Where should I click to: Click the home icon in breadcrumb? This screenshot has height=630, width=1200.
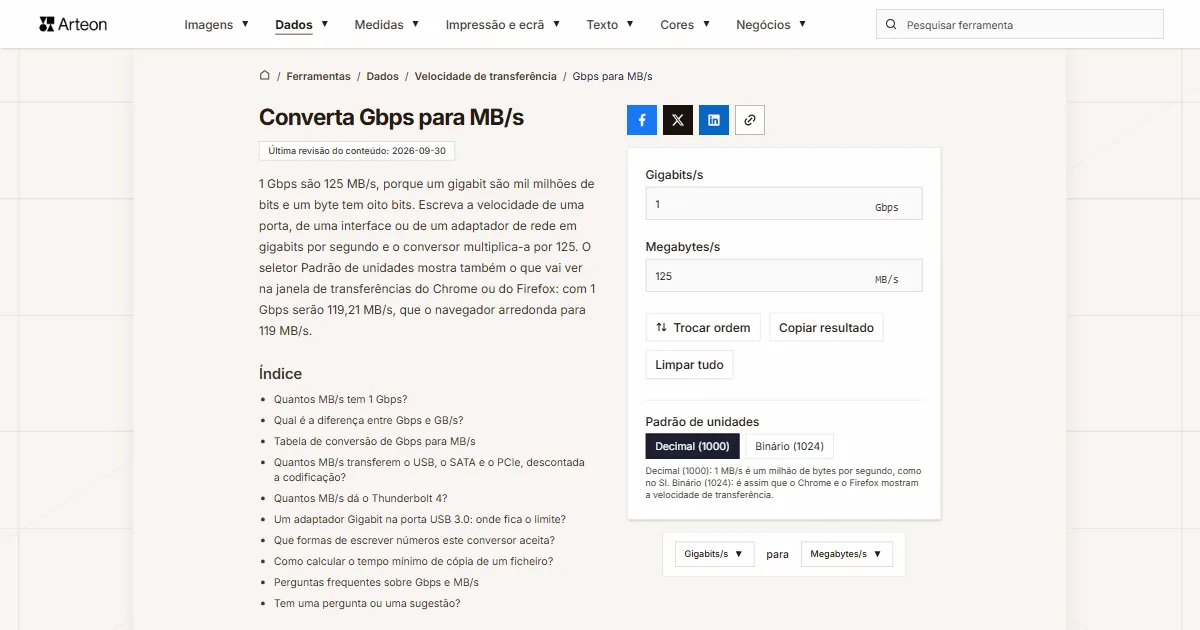click(265, 76)
